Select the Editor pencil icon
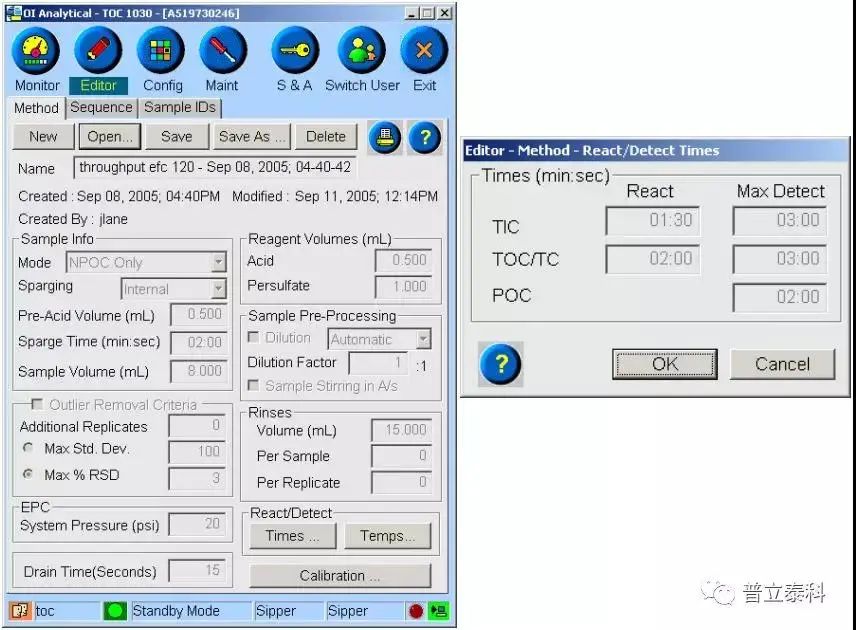The image size is (856, 630). [x=98, y=51]
